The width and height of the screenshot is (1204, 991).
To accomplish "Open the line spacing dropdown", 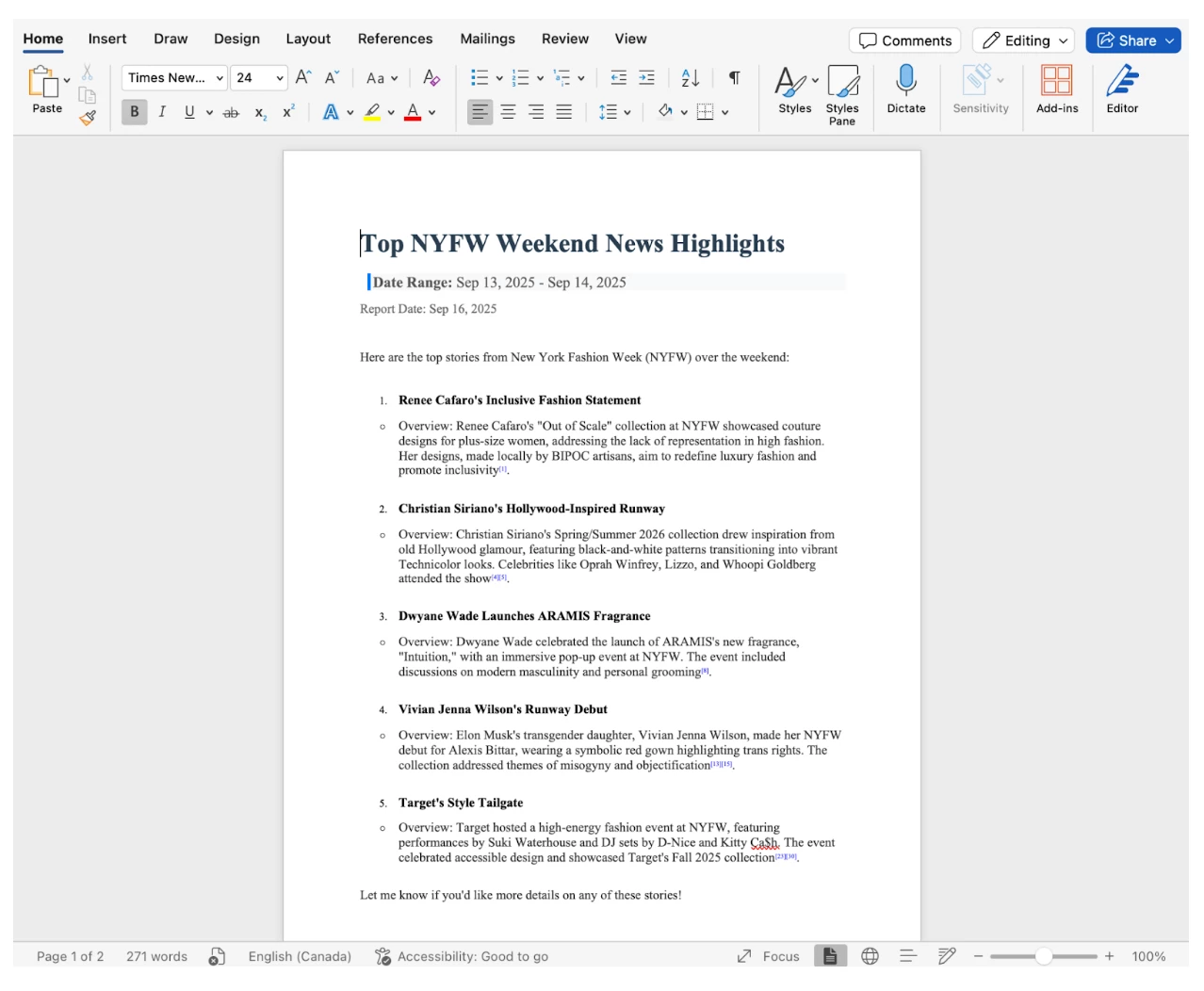I will click(x=627, y=113).
